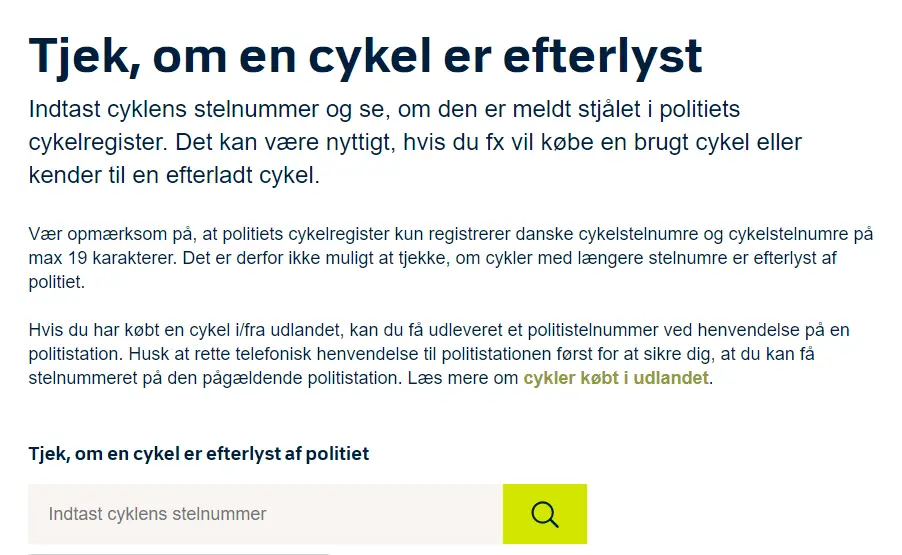This screenshot has height=555, width=902.
Task: Click the form label "Tjek, om en cykel er efterlyst af politiet"
Action: click(x=198, y=454)
